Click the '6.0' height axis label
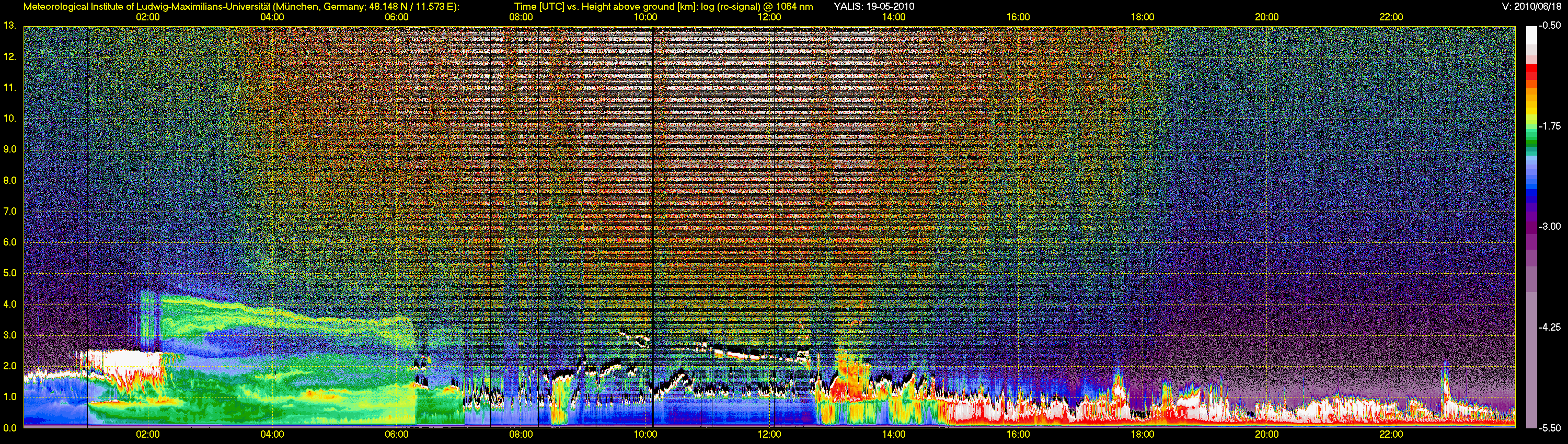 10,242
